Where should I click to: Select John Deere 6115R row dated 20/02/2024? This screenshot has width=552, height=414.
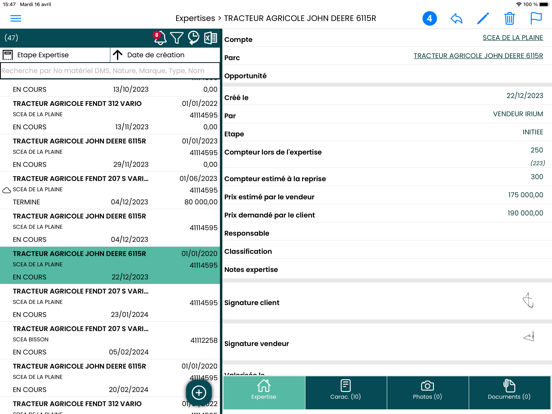pyautogui.click(x=110, y=378)
